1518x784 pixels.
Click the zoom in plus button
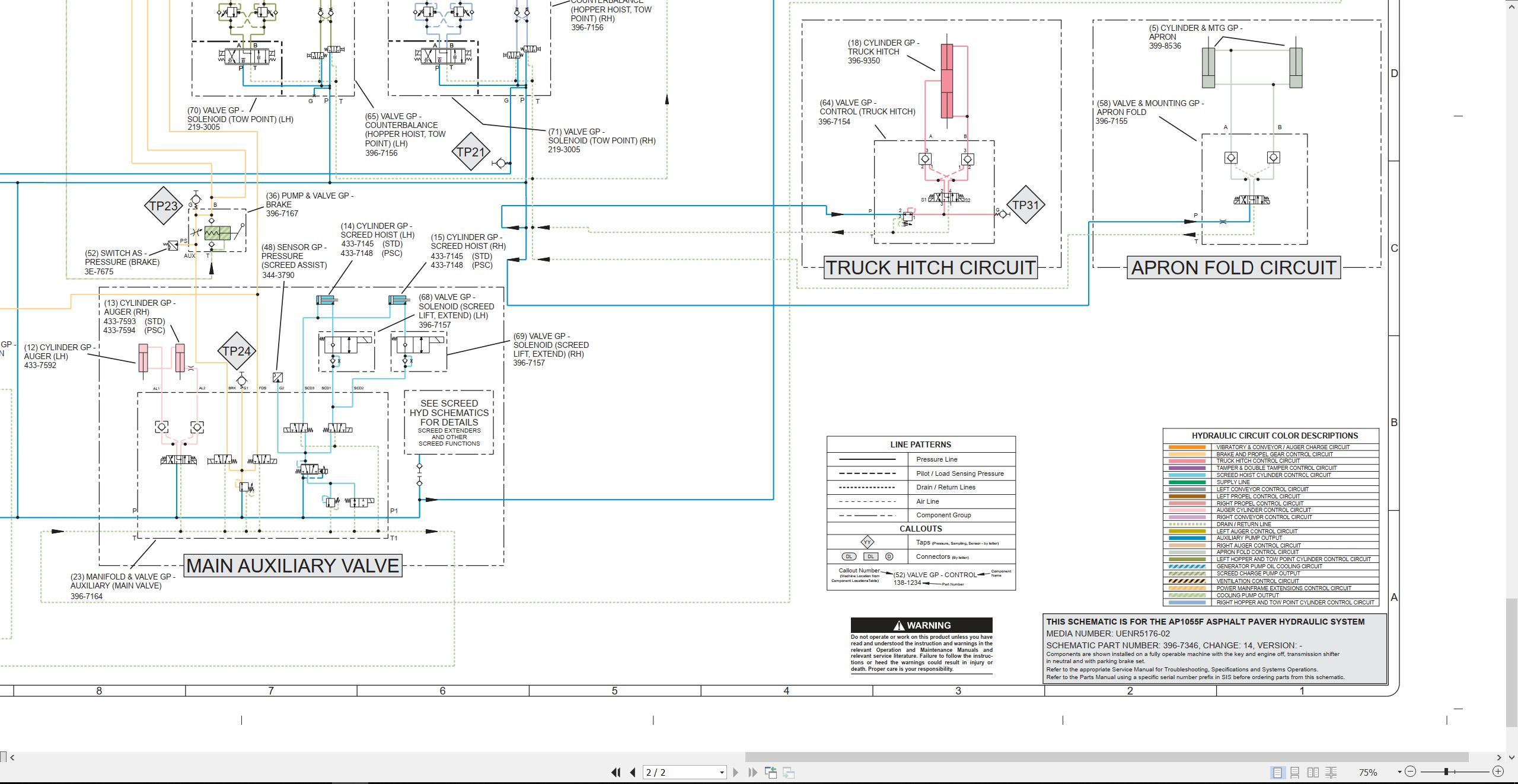[x=1498, y=772]
